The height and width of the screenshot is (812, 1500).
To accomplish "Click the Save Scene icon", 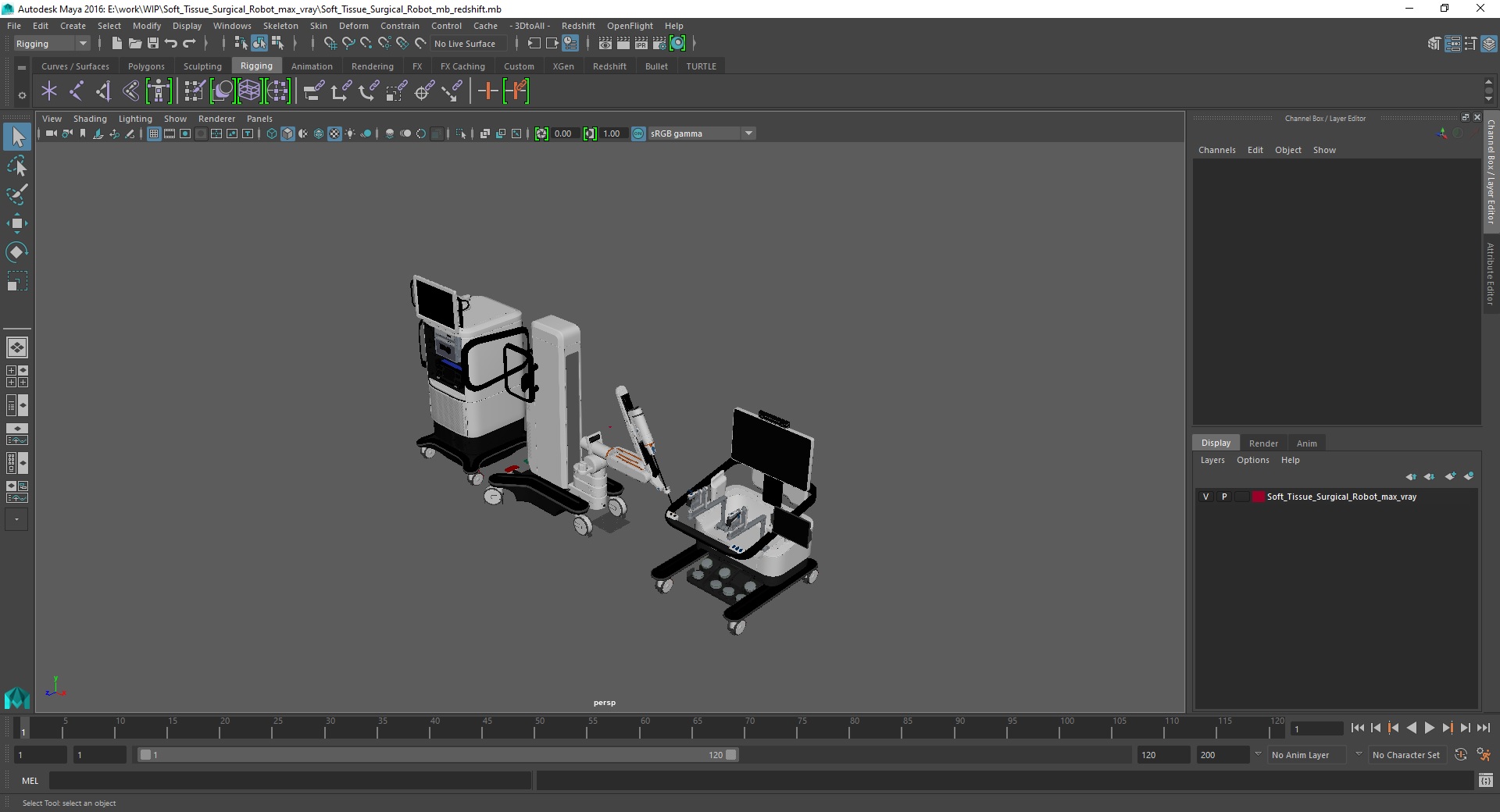I will (153, 44).
